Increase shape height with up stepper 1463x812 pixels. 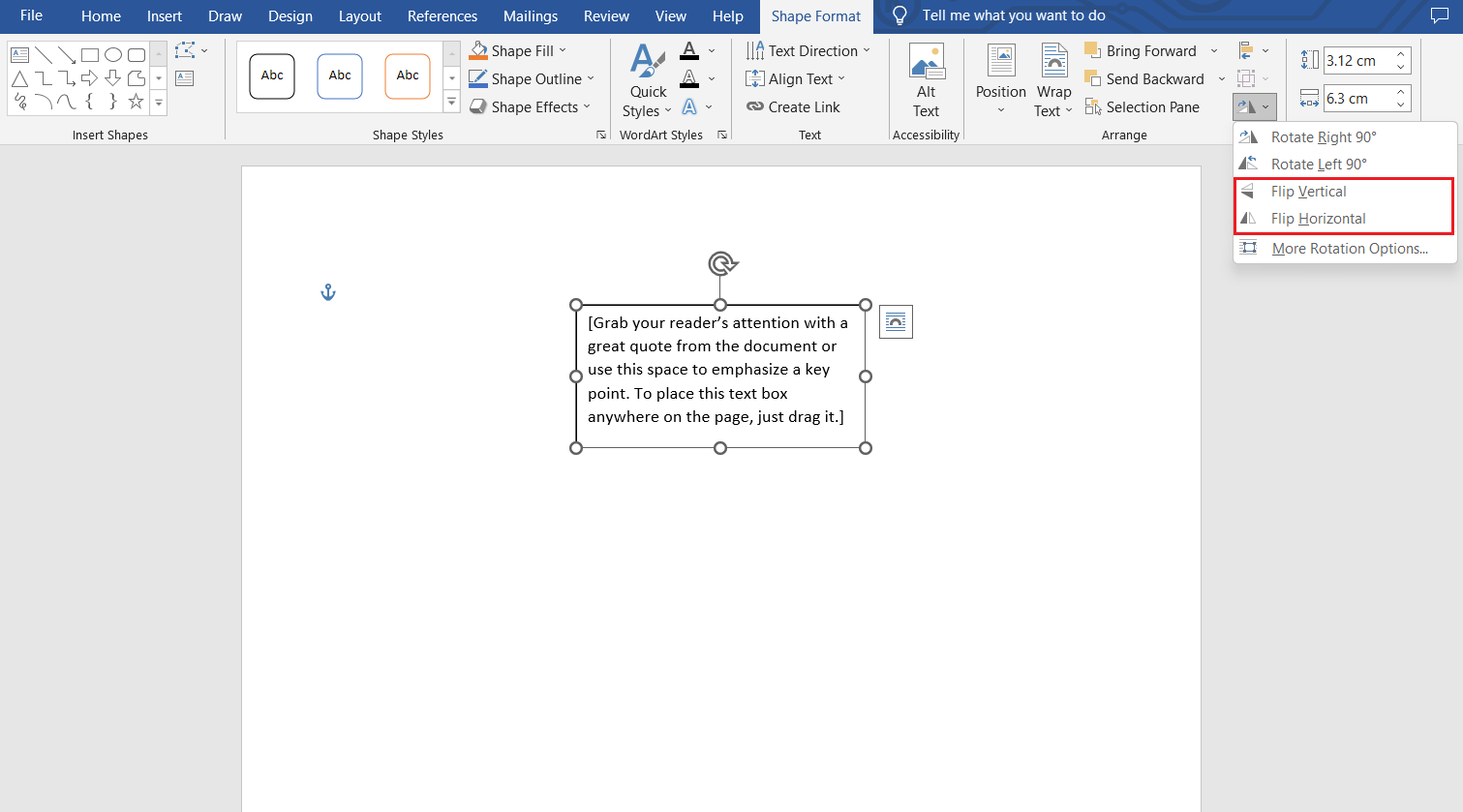click(x=1400, y=55)
